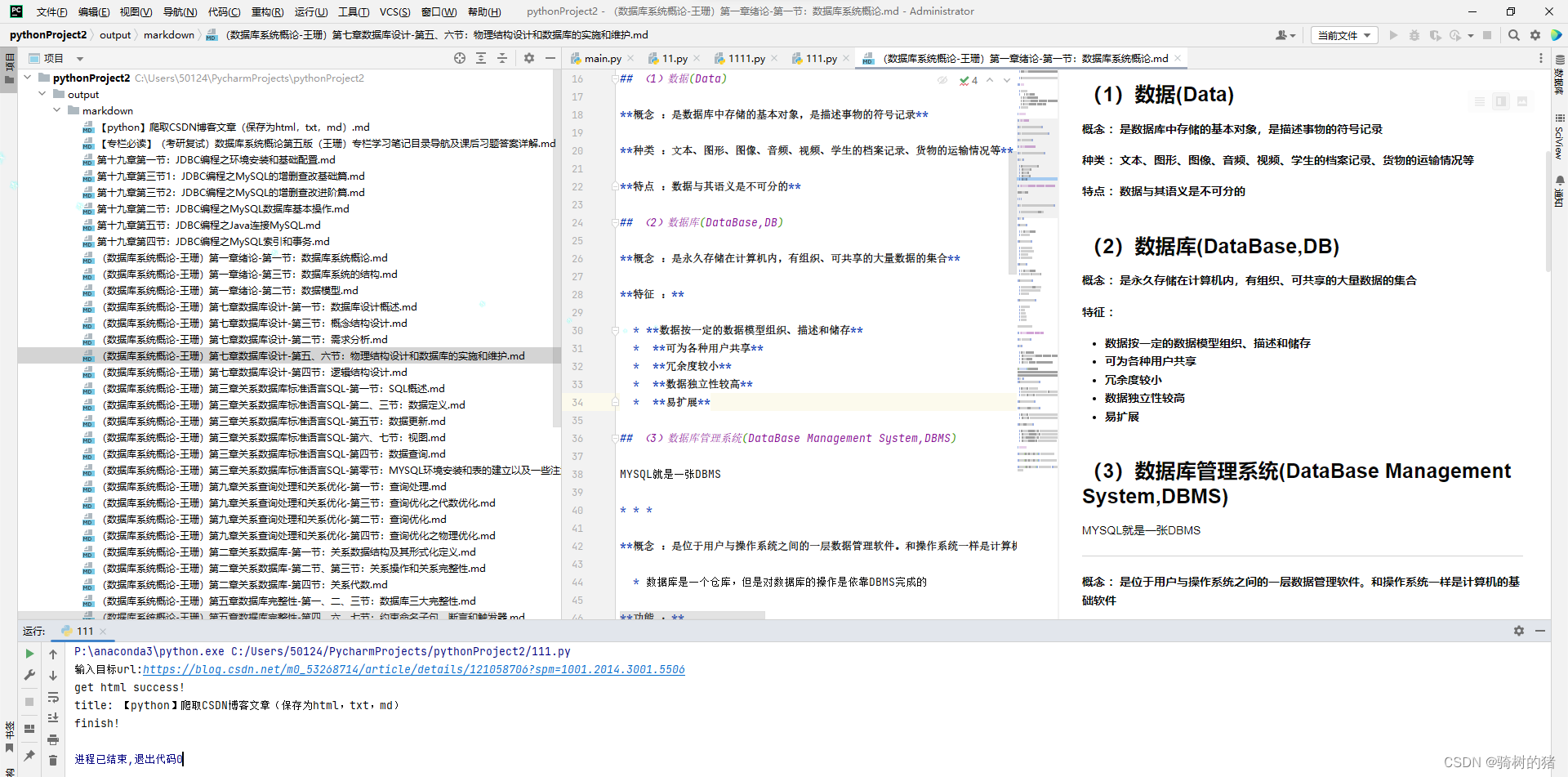The image size is (1568, 777).
Task: Clear console with trash icon
Action: 53,761
